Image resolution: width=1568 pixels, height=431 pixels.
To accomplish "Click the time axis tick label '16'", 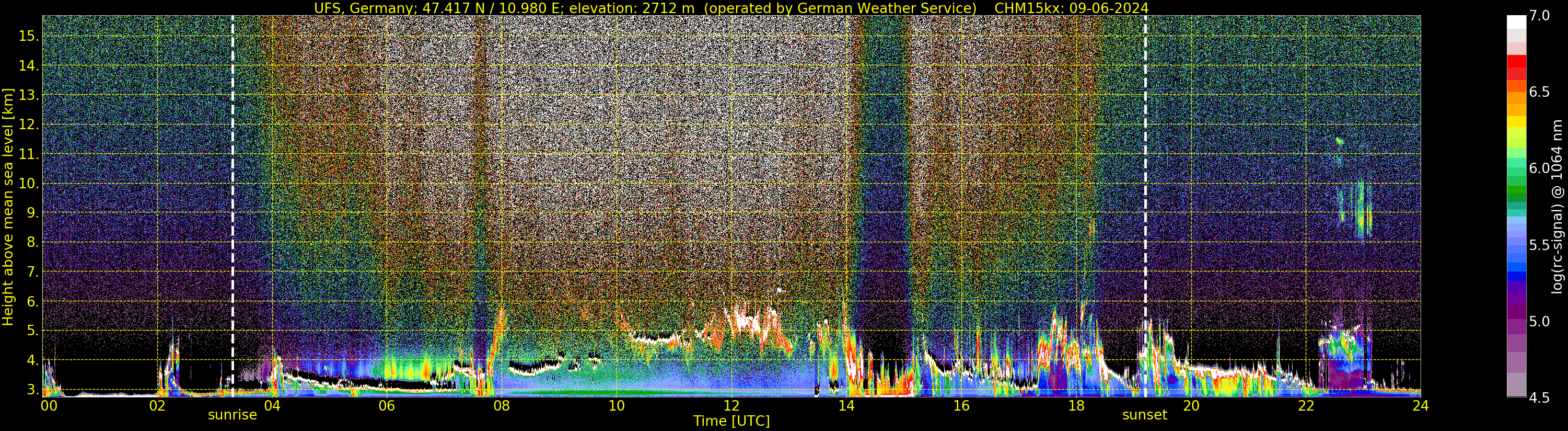I will coord(961,406).
